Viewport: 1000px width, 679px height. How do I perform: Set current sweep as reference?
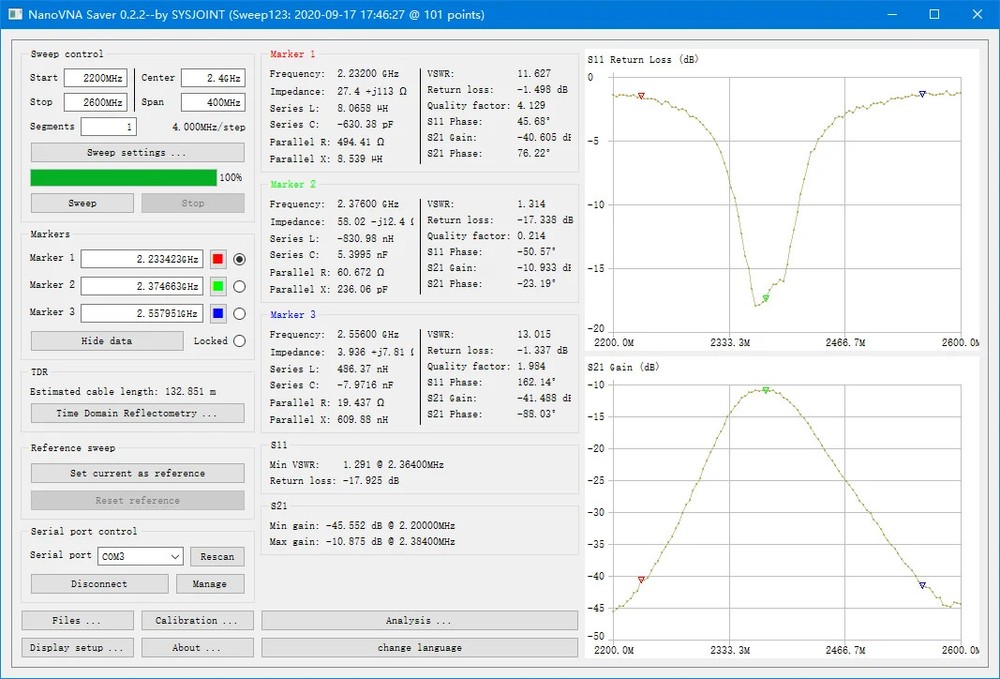(137, 472)
